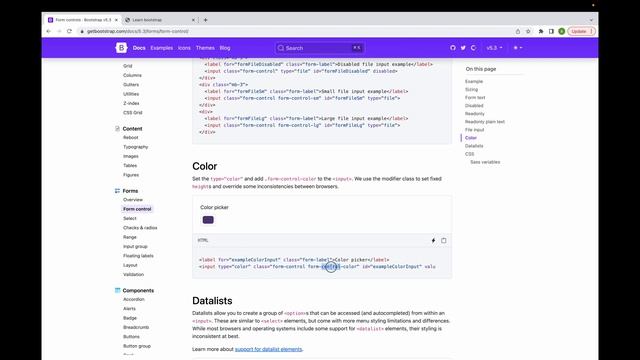Jump to Sass variables section
640x360 pixels.
(485, 162)
